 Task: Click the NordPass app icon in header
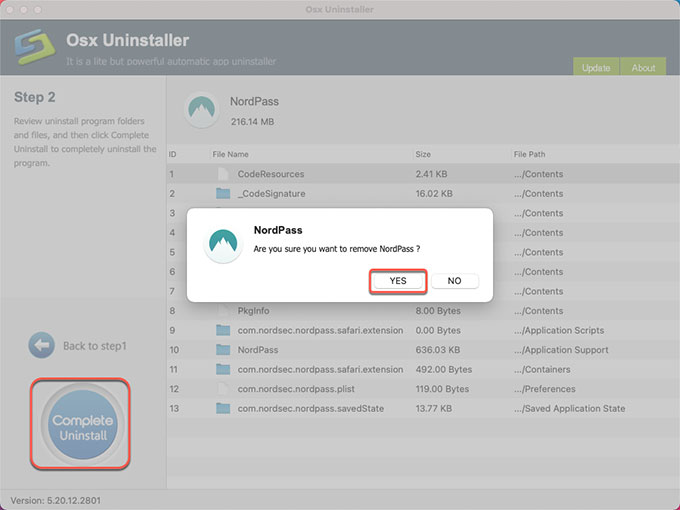(x=203, y=112)
